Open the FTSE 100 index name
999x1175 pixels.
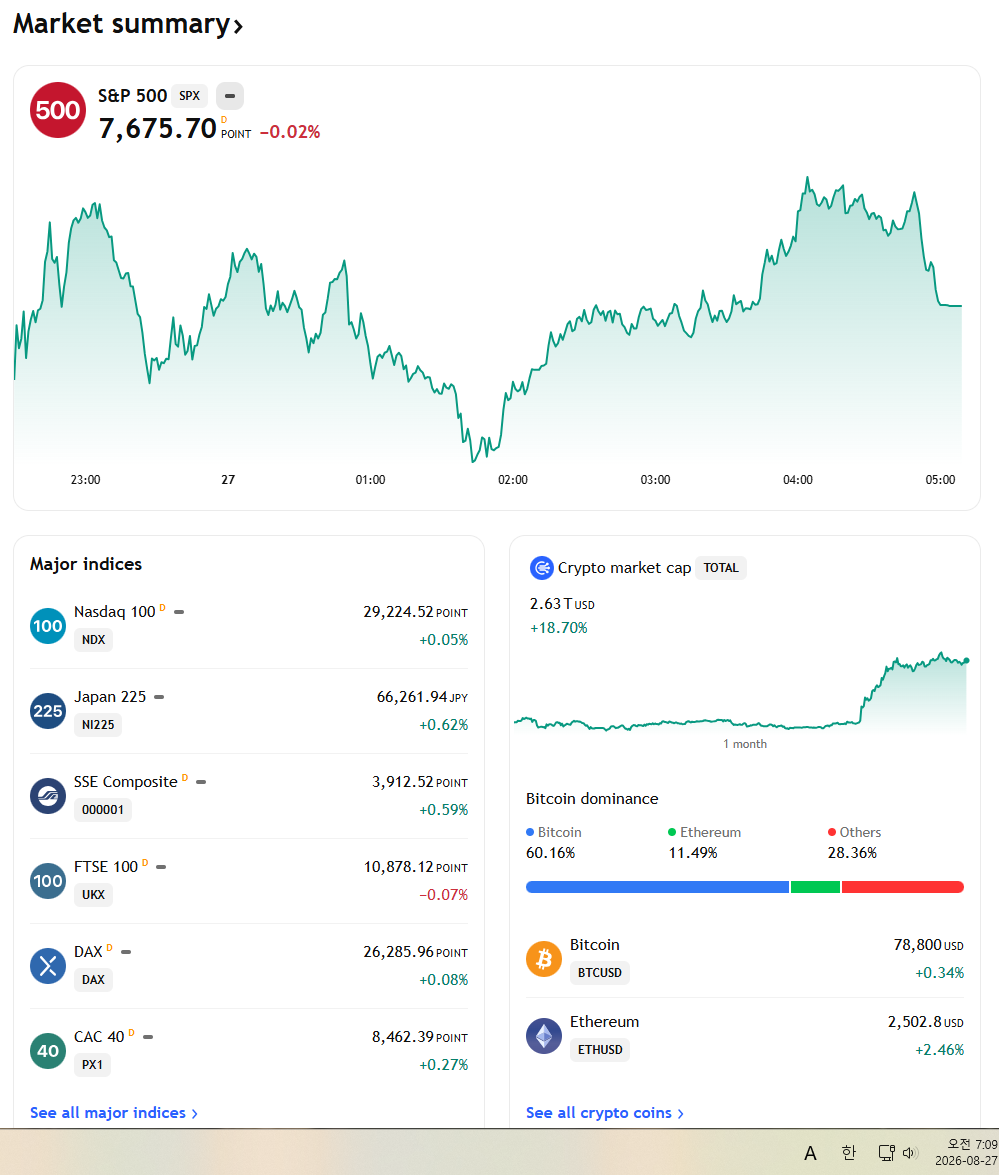click(x=106, y=867)
